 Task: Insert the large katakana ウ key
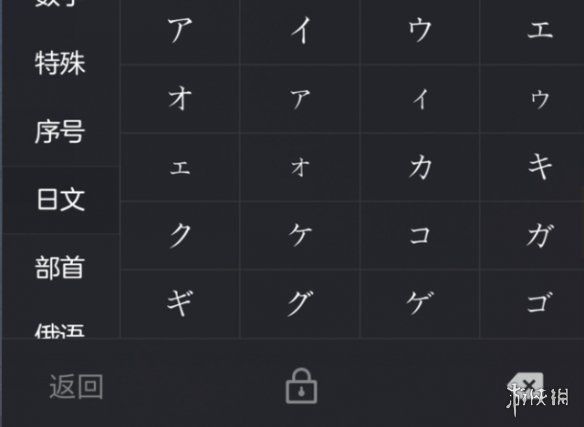coord(420,30)
